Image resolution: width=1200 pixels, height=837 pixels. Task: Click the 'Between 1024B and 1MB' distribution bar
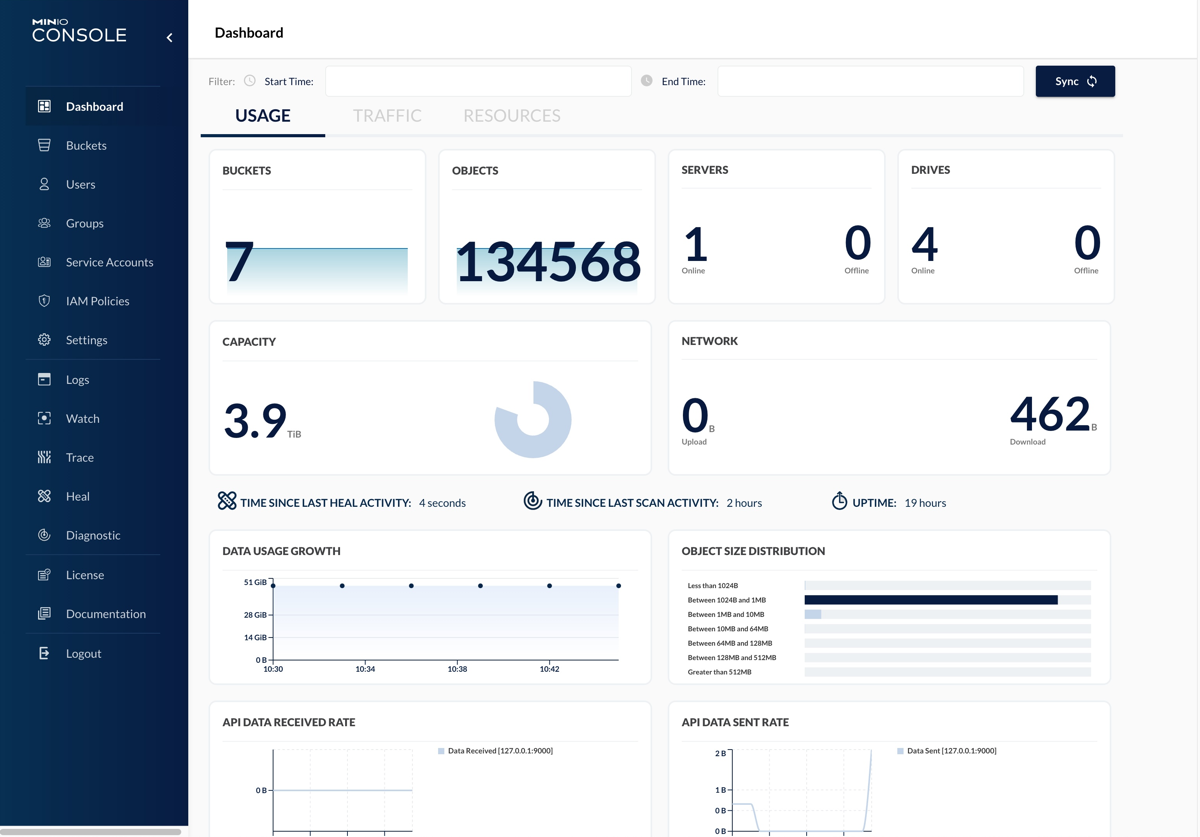[x=931, y=600]
